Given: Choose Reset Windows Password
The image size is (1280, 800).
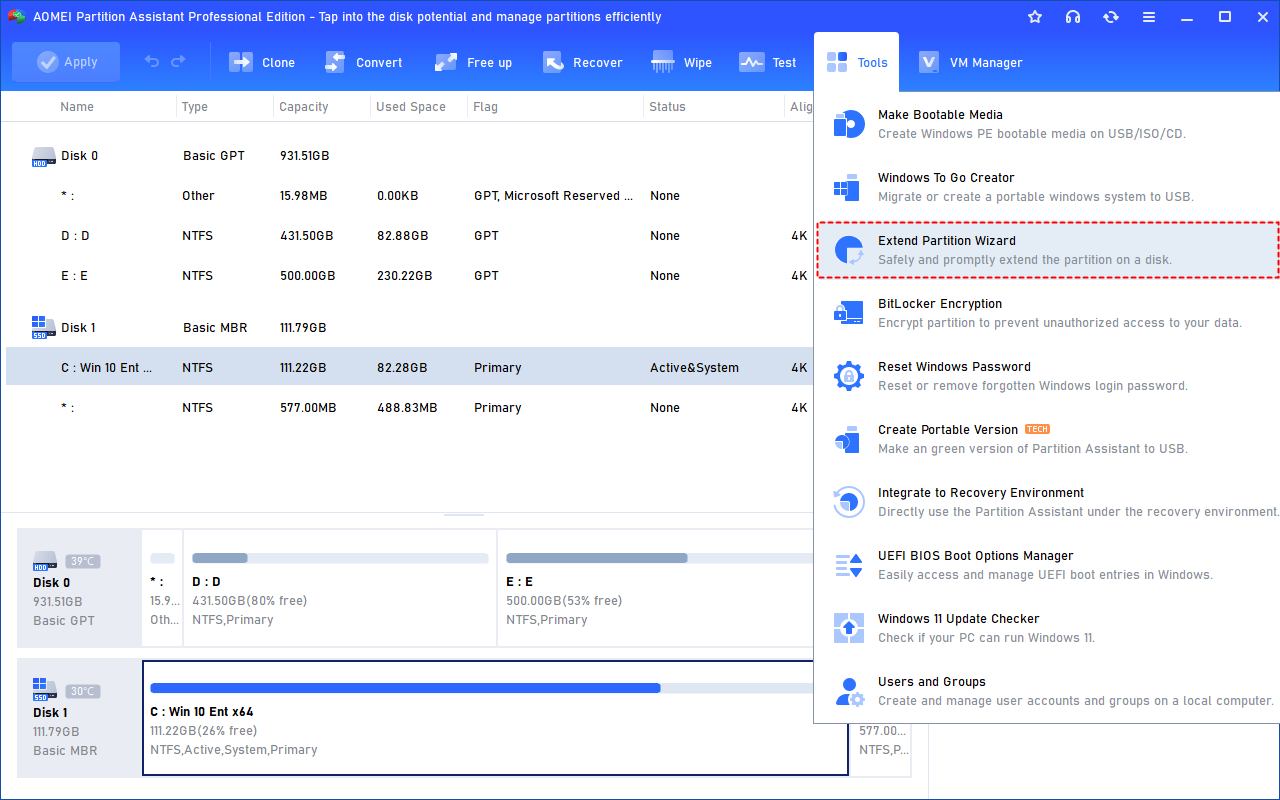Looking at the screenshot, I should [1047, 376].
